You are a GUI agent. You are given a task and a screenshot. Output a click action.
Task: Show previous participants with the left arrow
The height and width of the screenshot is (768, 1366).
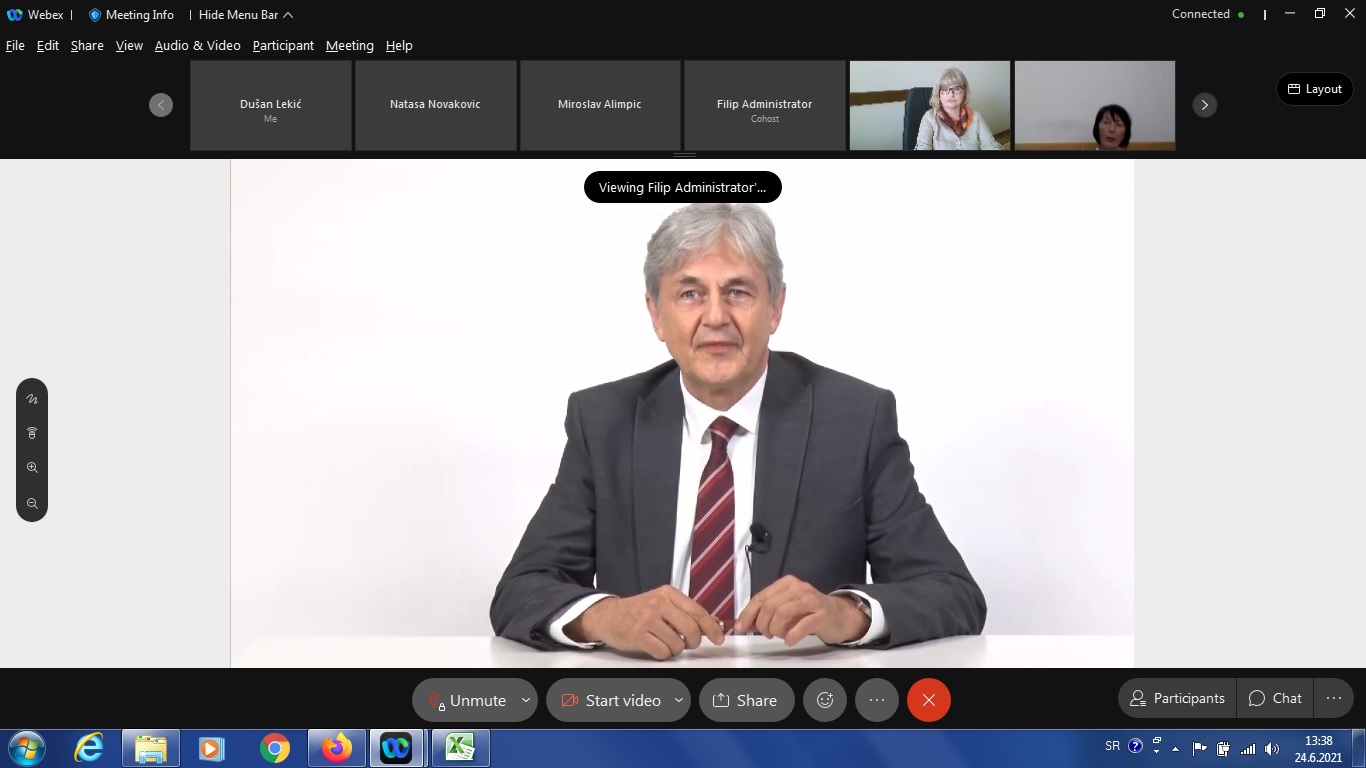click(161, 105)
